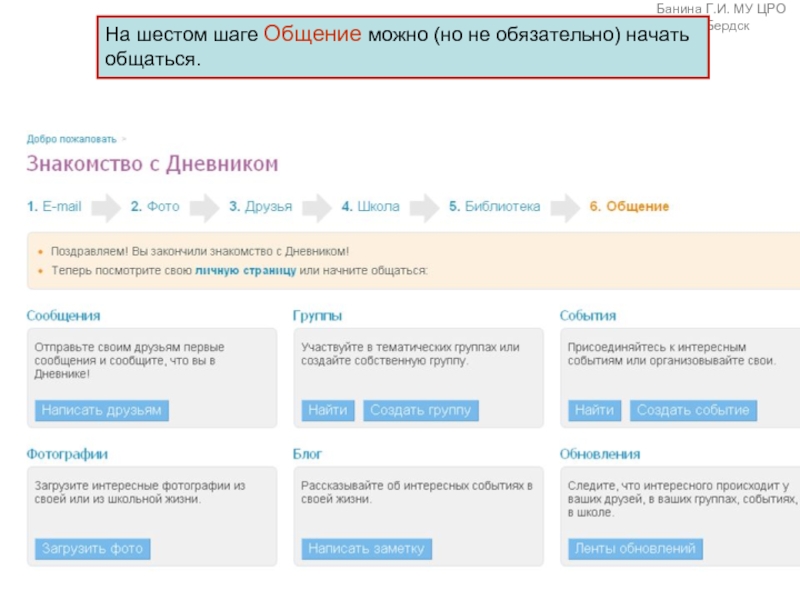The image size is (800, 600).
Task: Click the text 'Отправьте своим друзьям первые сообщения'
Action: coord(130,354)
